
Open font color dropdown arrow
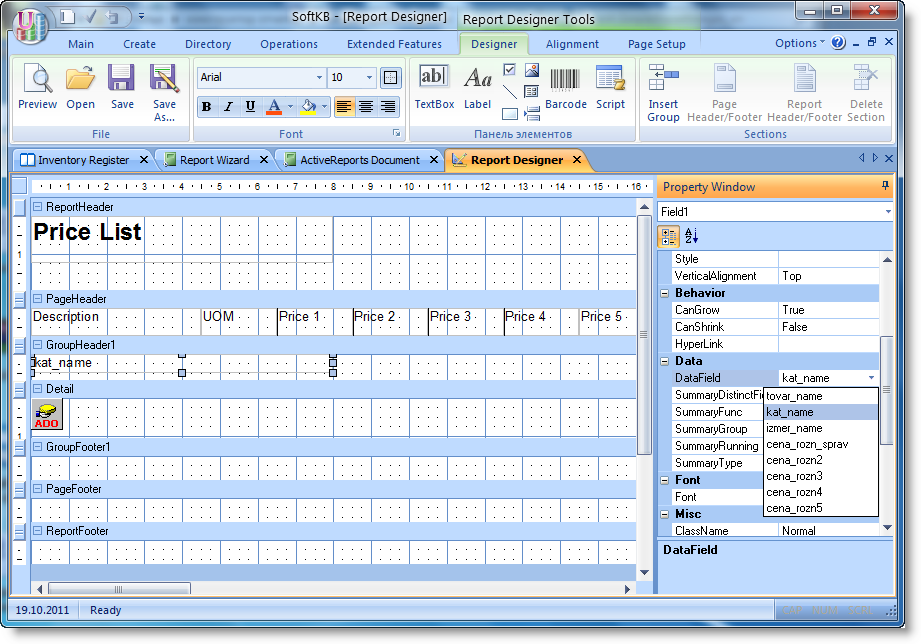pyautogui.click(x=291, y=107)
